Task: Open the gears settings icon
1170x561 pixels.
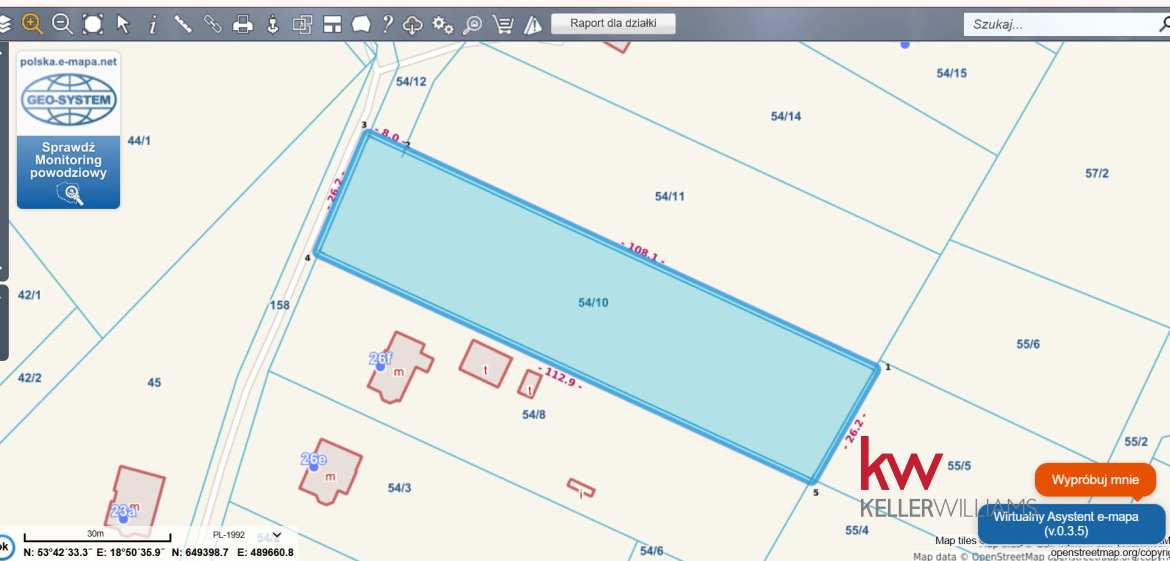Action: 443,24
